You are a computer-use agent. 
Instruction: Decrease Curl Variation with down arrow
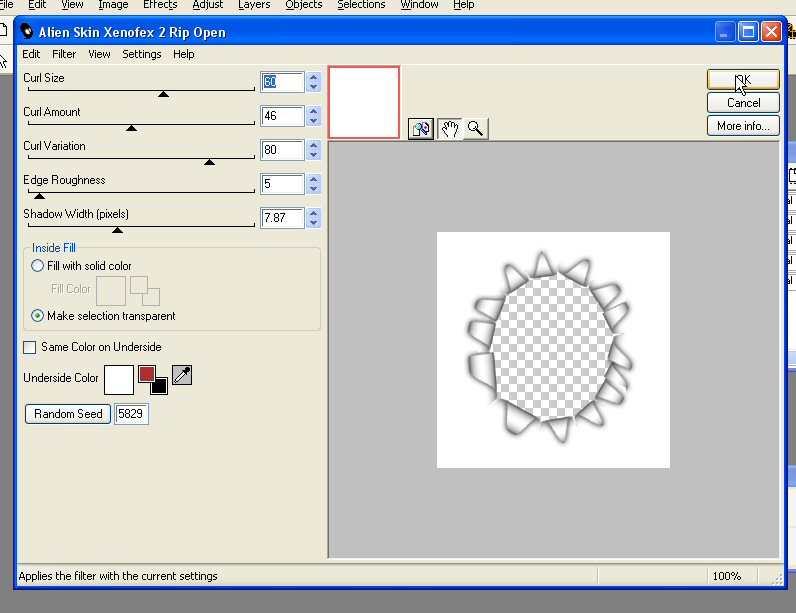point(314,155)
